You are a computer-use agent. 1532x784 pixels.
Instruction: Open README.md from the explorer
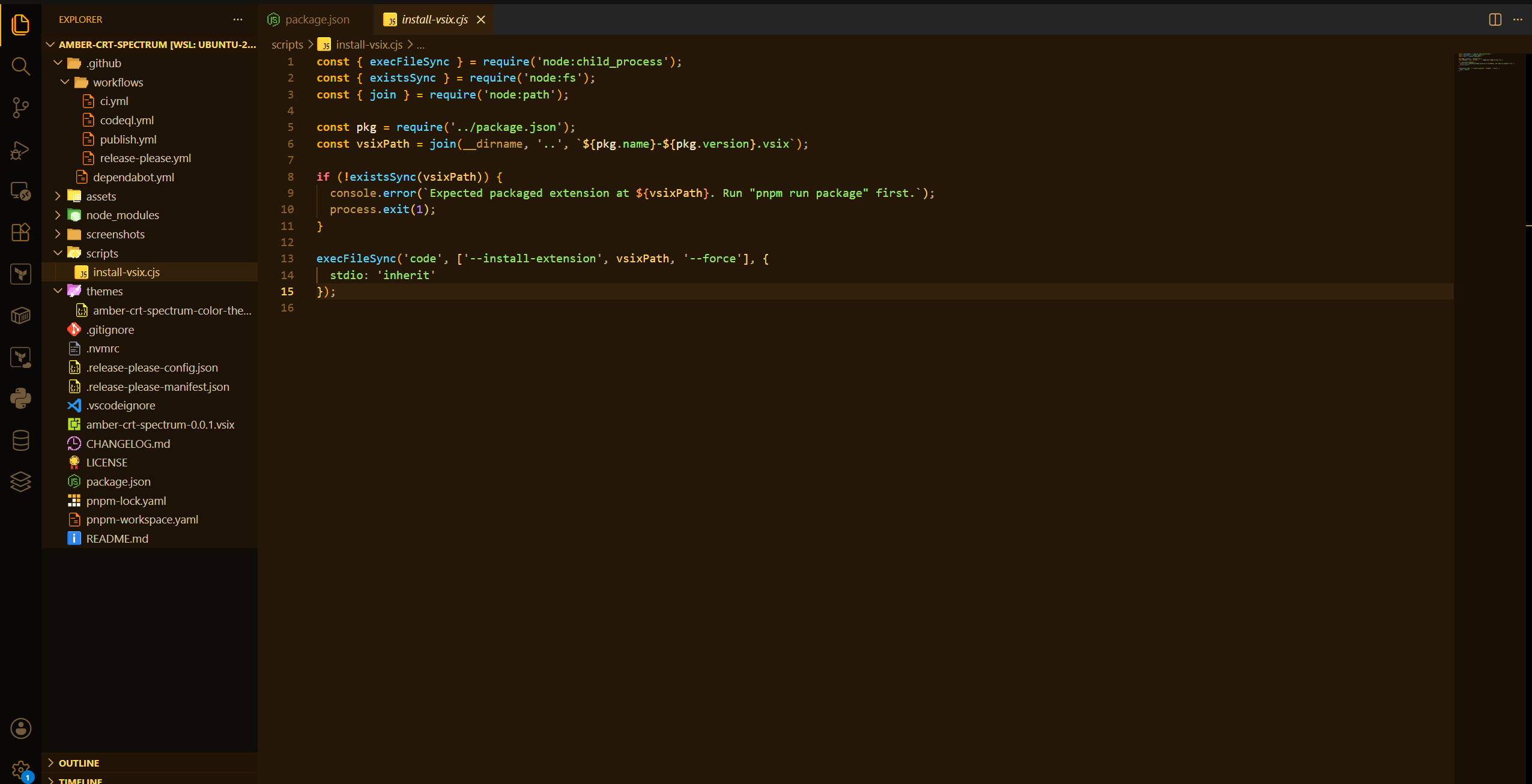[x=150, y=538]
